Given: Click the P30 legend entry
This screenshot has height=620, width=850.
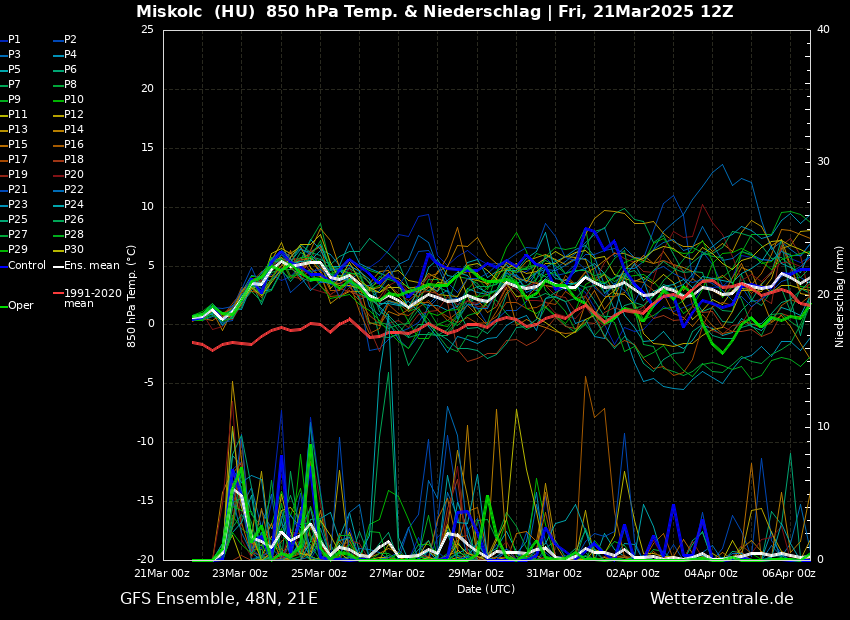Looking at the screenshot, I should coord(74,250).
